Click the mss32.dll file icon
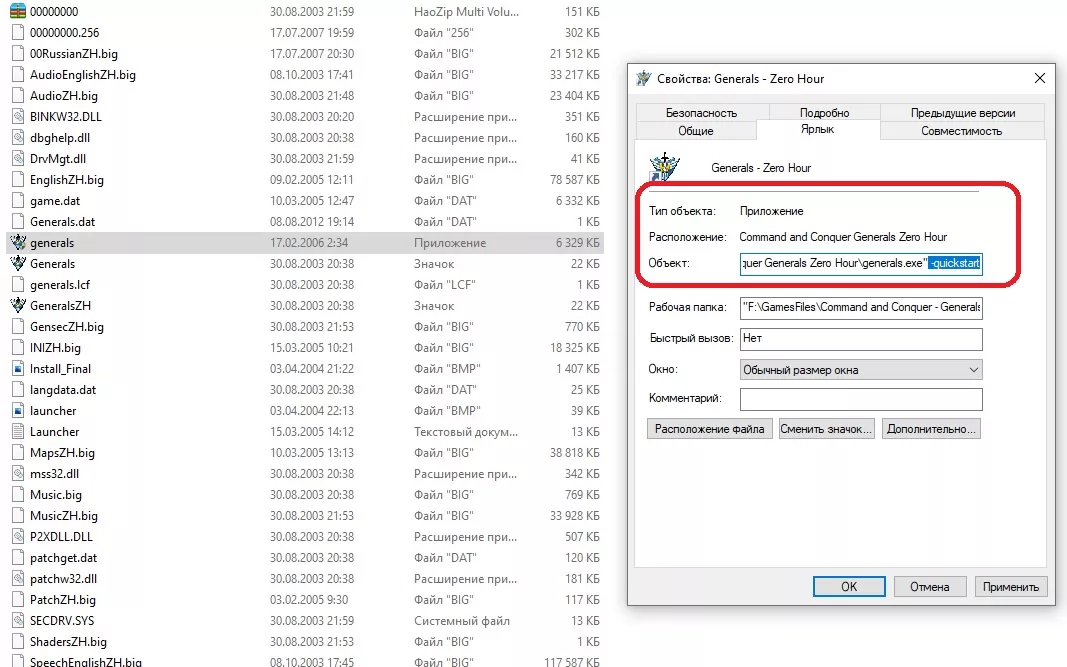 (18, 474)
